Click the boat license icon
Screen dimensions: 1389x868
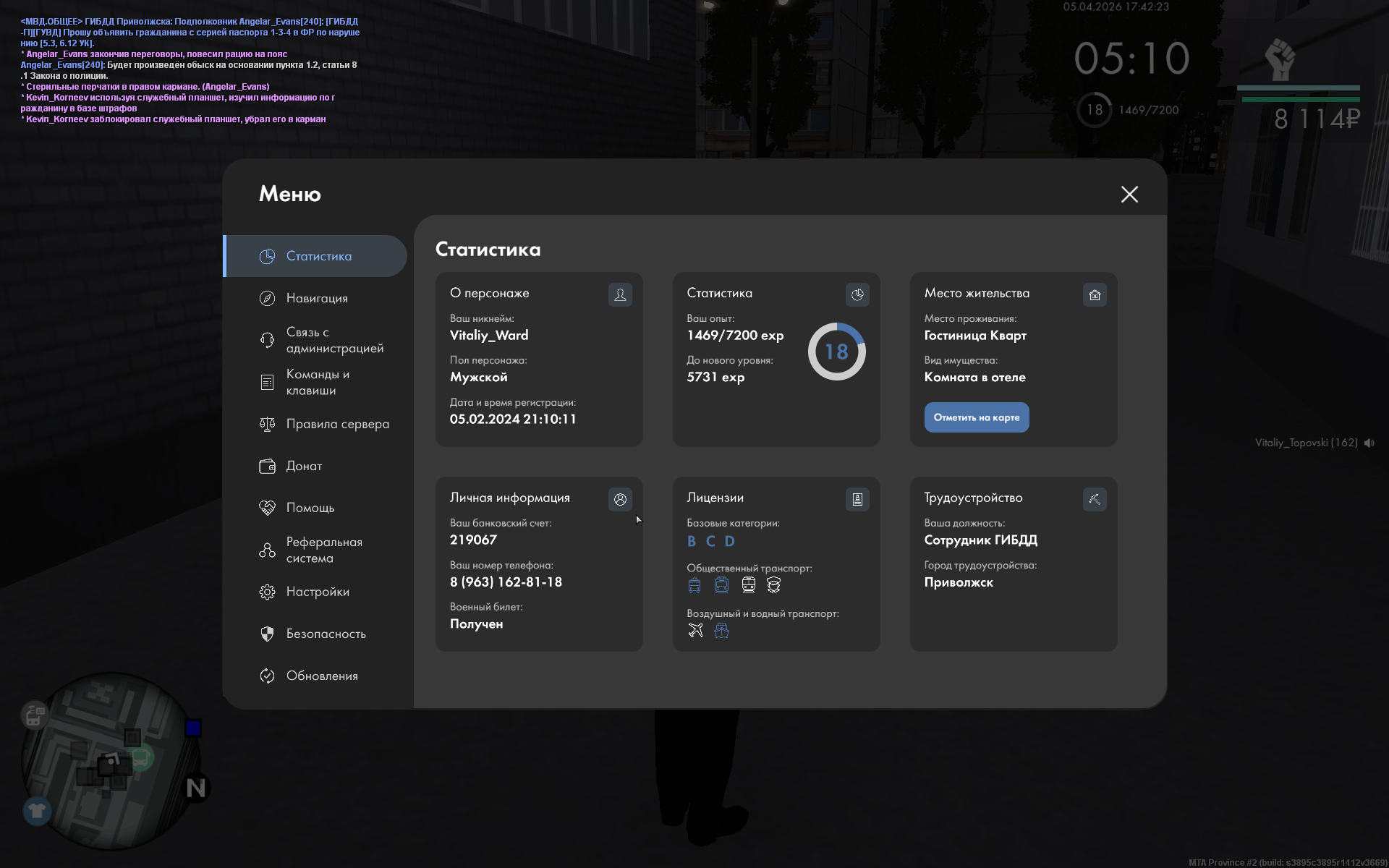pos(721,630)
